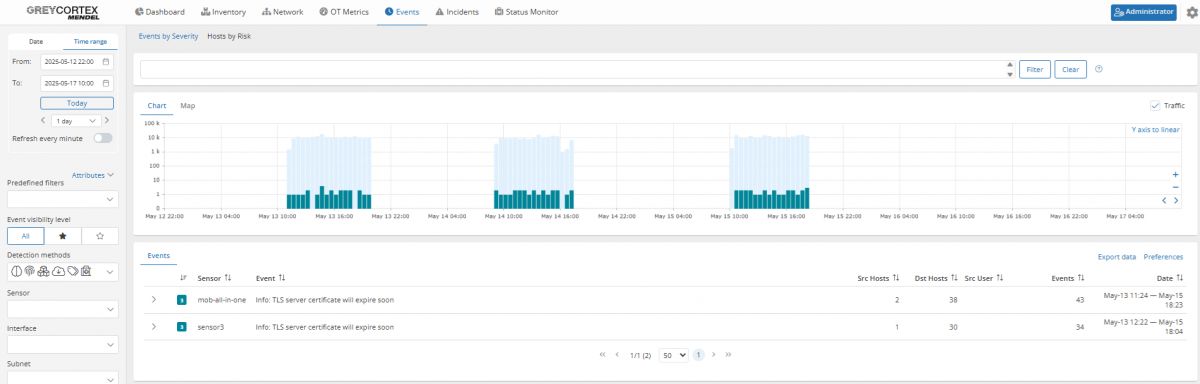Sort table by Sensor column
The height and width of the screenshot is (384, 1200).
(215, 278)
